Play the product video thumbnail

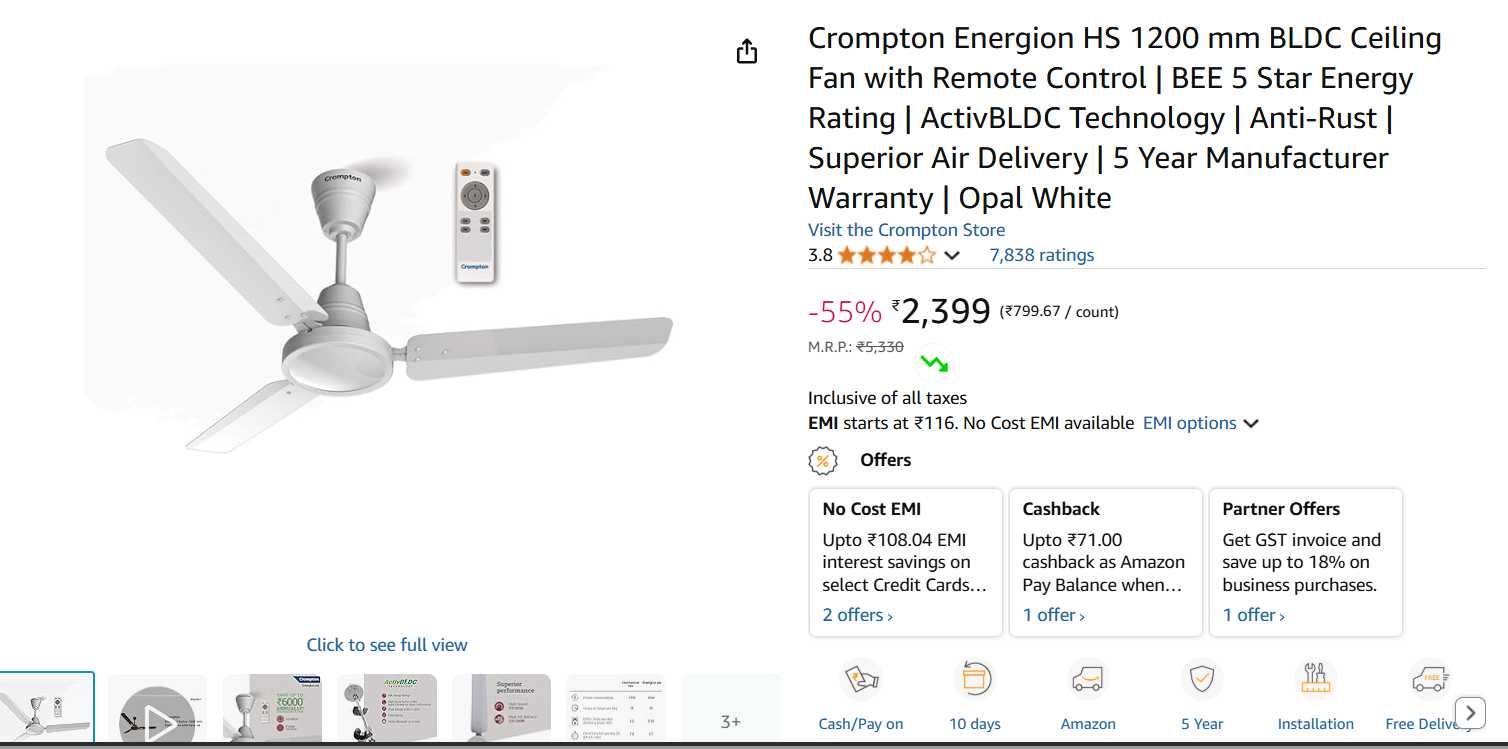[x=157, y=712]
